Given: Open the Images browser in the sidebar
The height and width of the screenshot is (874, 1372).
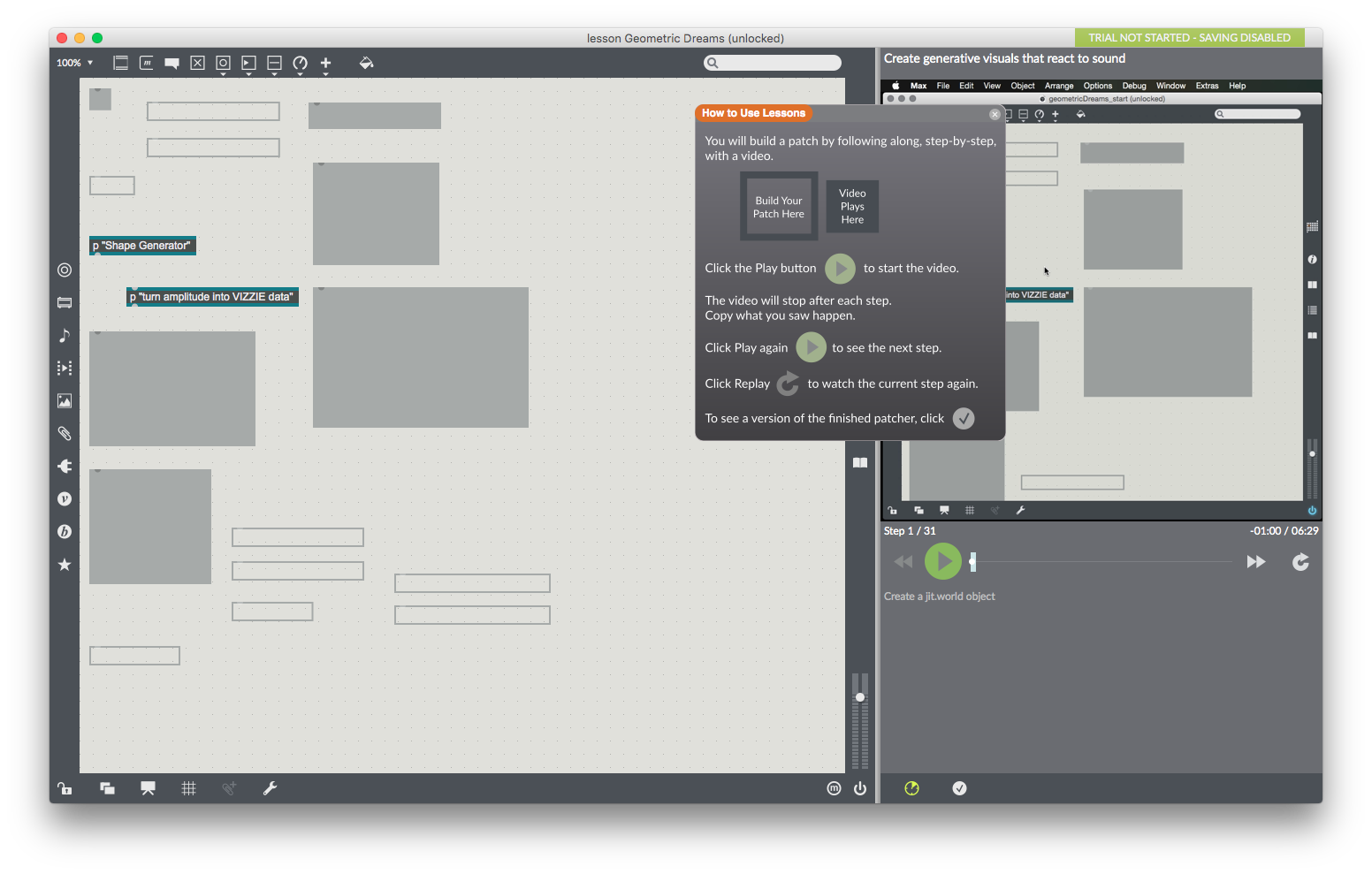Looking at the screenshot, I should [65, 401].
